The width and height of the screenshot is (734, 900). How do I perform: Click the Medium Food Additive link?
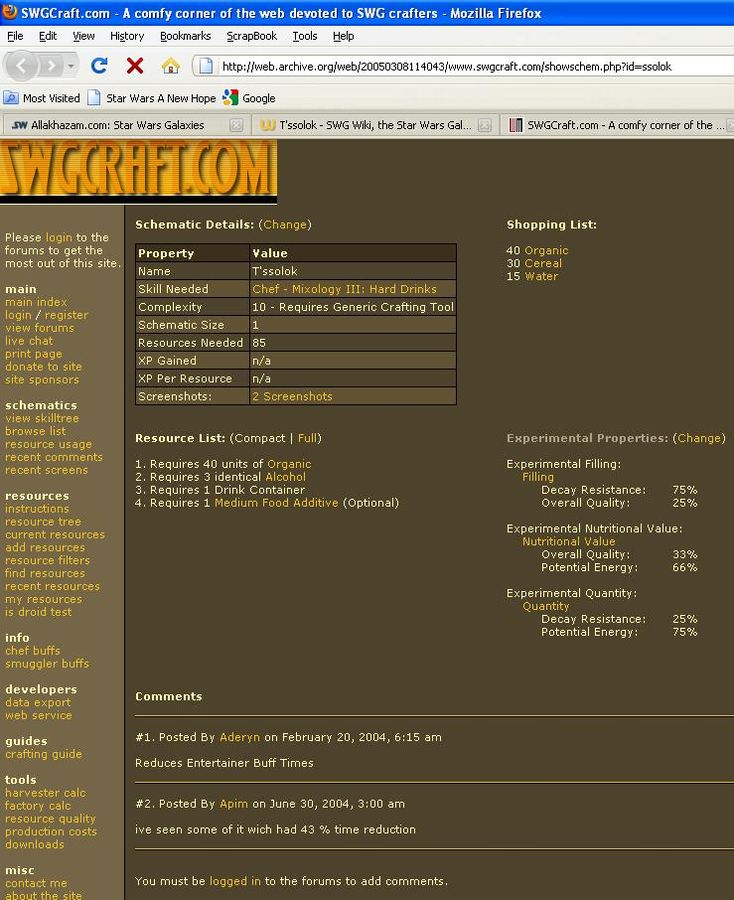pyautogui.click(x=276, y=503)
